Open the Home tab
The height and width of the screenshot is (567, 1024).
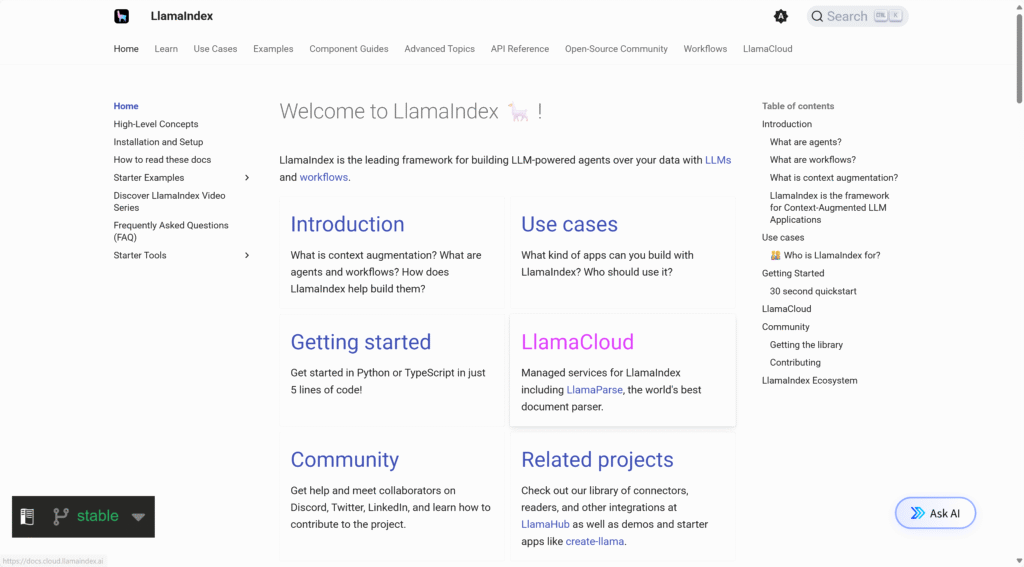126,49
